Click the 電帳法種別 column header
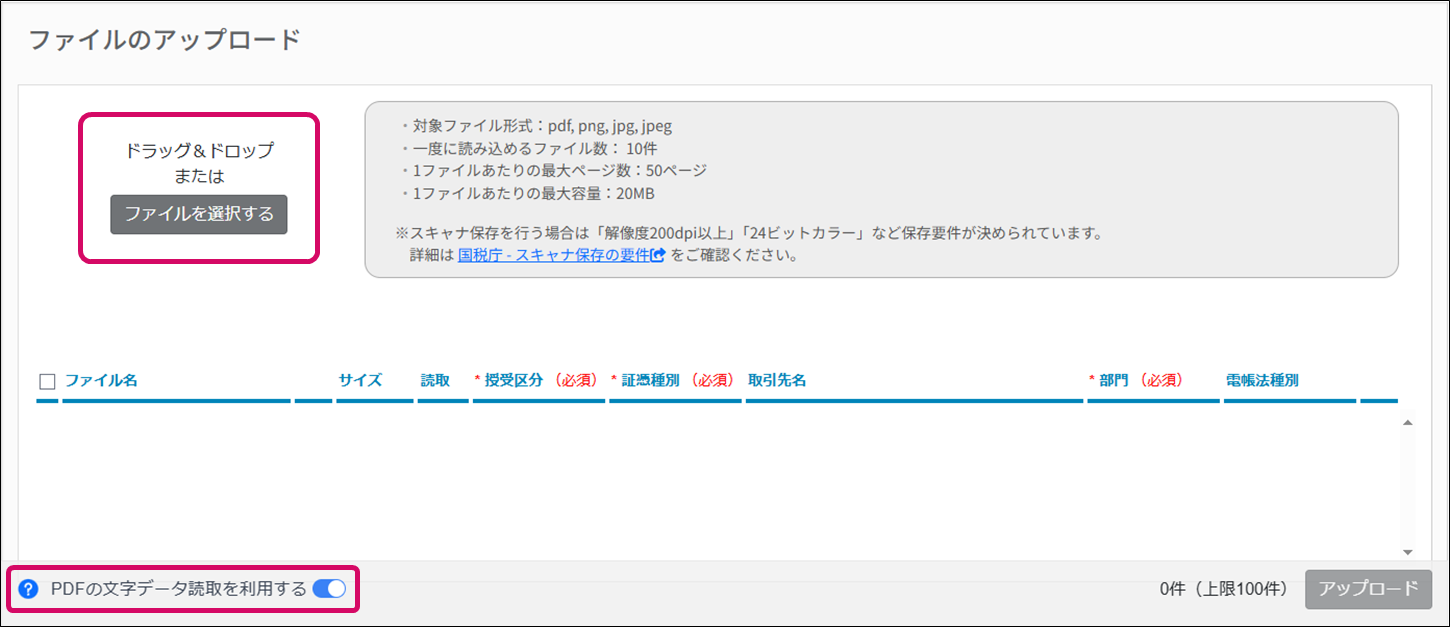 [1262, 380]
